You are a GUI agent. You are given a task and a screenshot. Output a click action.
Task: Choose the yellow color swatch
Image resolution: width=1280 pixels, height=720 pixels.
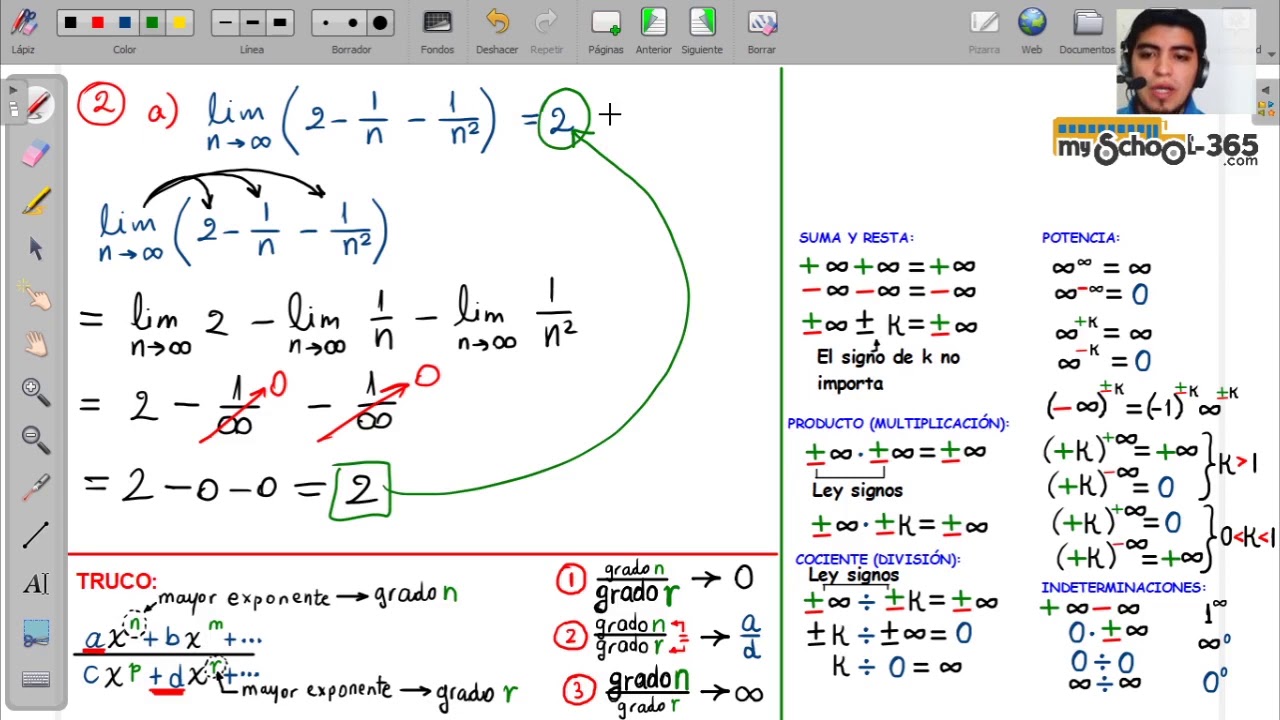point(179,22)
